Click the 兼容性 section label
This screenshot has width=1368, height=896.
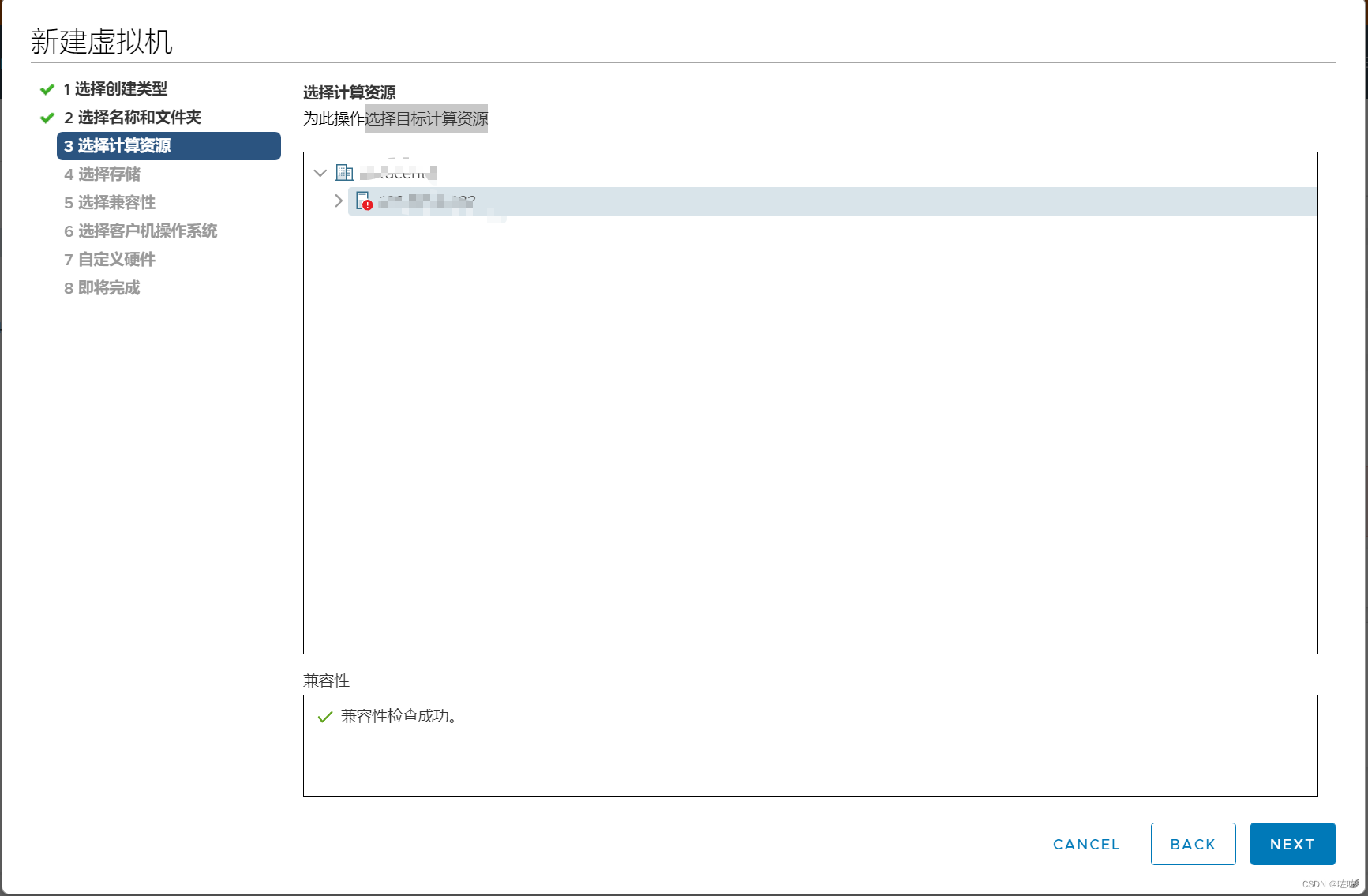click(326, 680)
